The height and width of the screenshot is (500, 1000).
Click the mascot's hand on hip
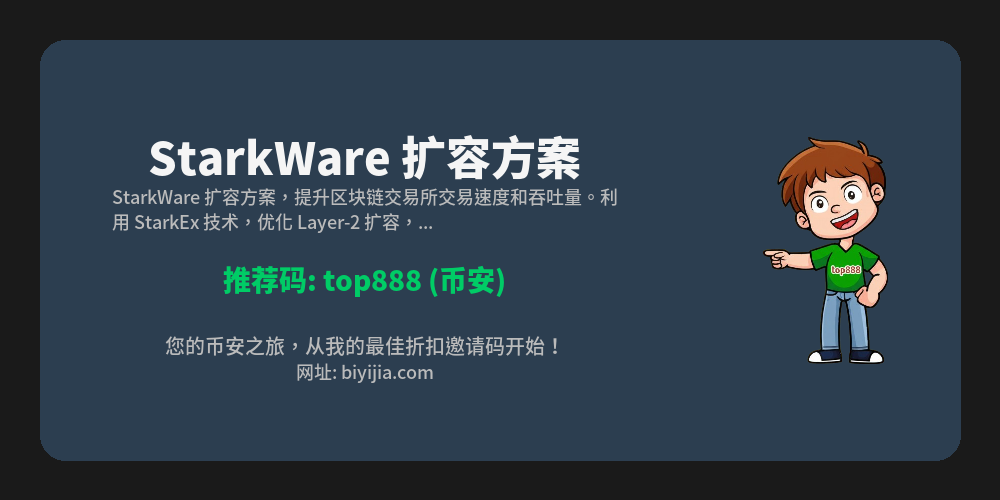pos(867,295)
